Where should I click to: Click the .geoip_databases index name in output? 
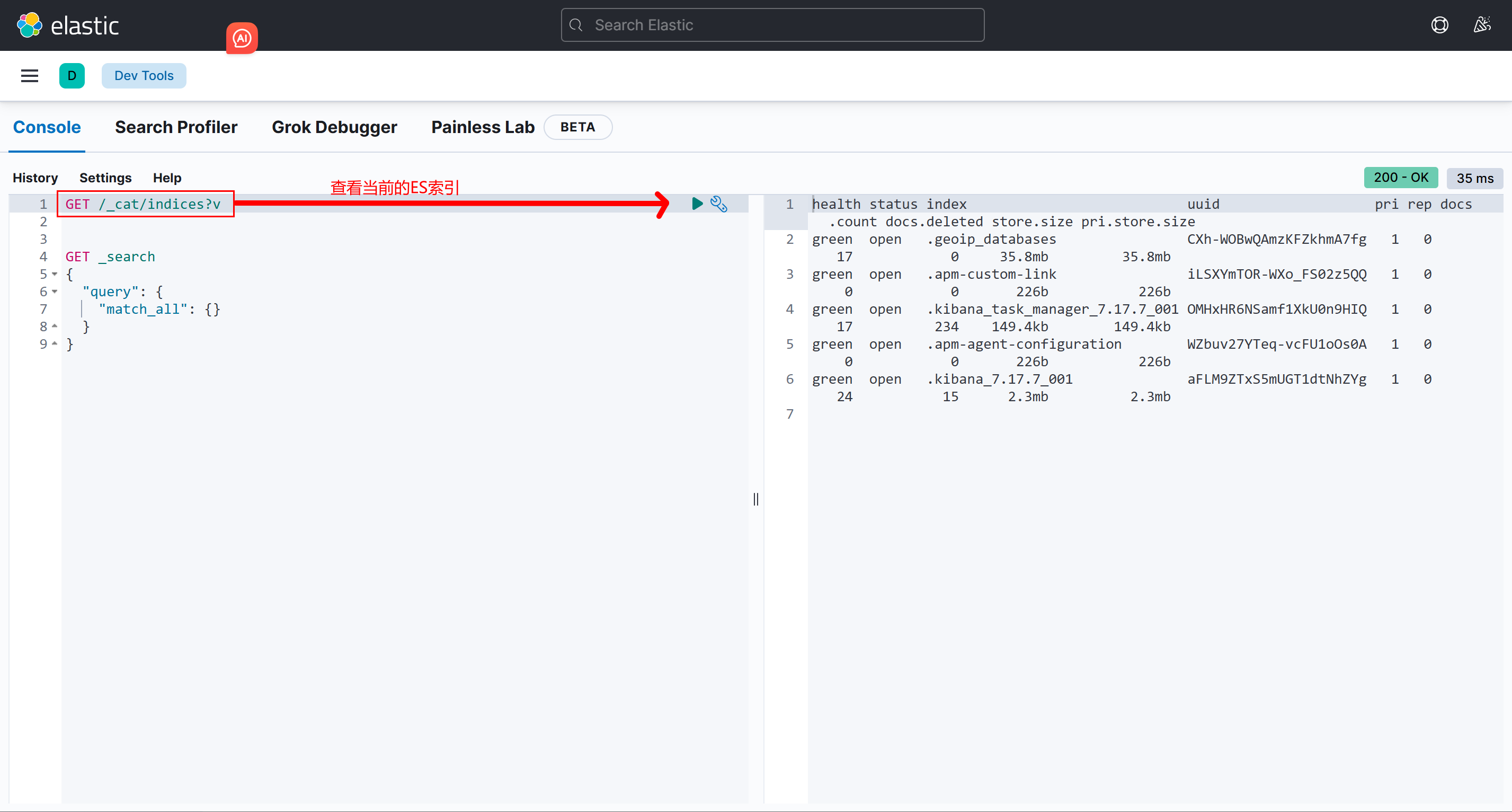[x=991, y=239]
